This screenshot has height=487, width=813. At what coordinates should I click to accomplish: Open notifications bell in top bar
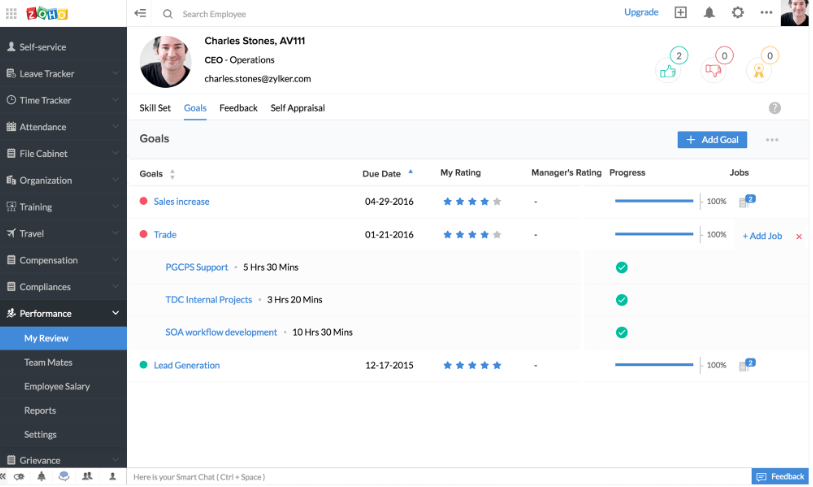coord(709,12)
